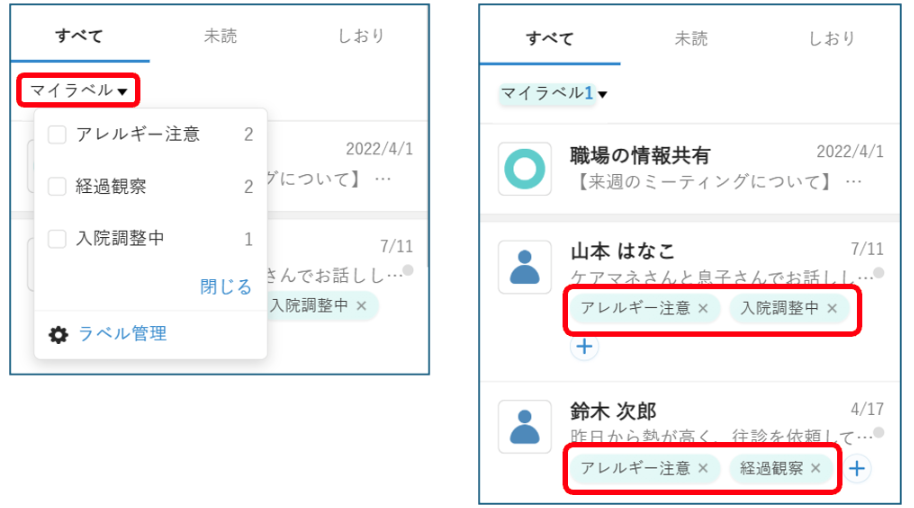This screenshot has width=914, height=508.
Task: Click the gear icon beside ラベル管理
Action: 59,335
